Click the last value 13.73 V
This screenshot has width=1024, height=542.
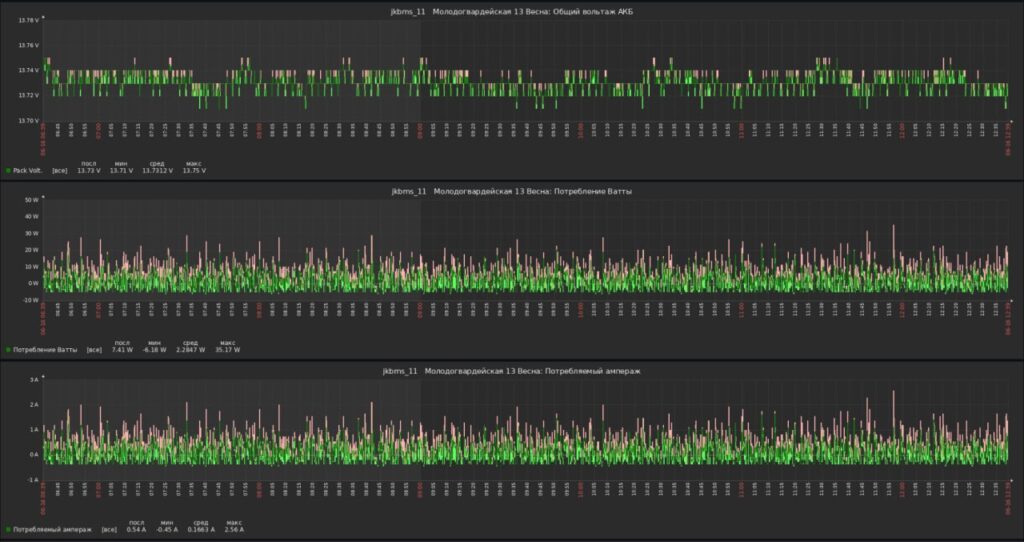88,170
